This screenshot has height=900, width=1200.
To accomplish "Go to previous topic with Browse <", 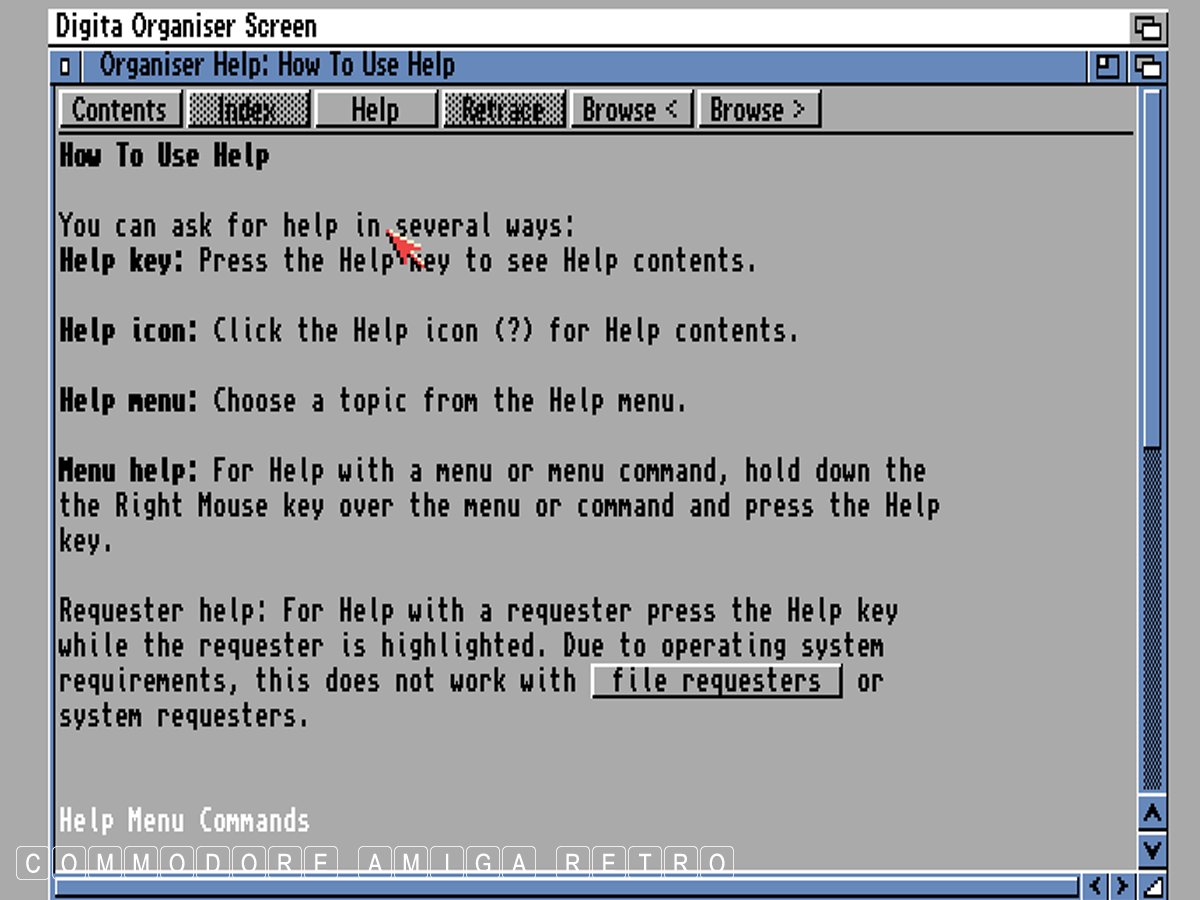I will (x=631, y=110).
